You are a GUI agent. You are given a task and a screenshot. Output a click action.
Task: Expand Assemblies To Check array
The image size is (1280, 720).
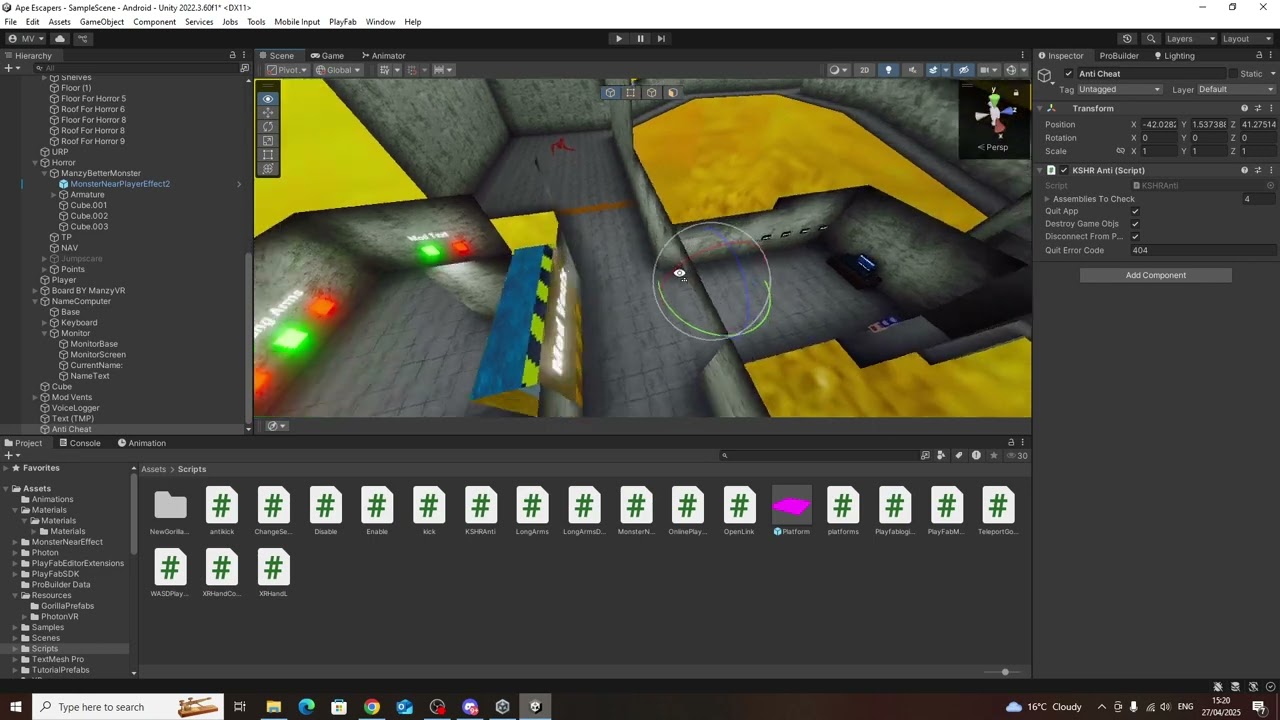pos(1047,199)
